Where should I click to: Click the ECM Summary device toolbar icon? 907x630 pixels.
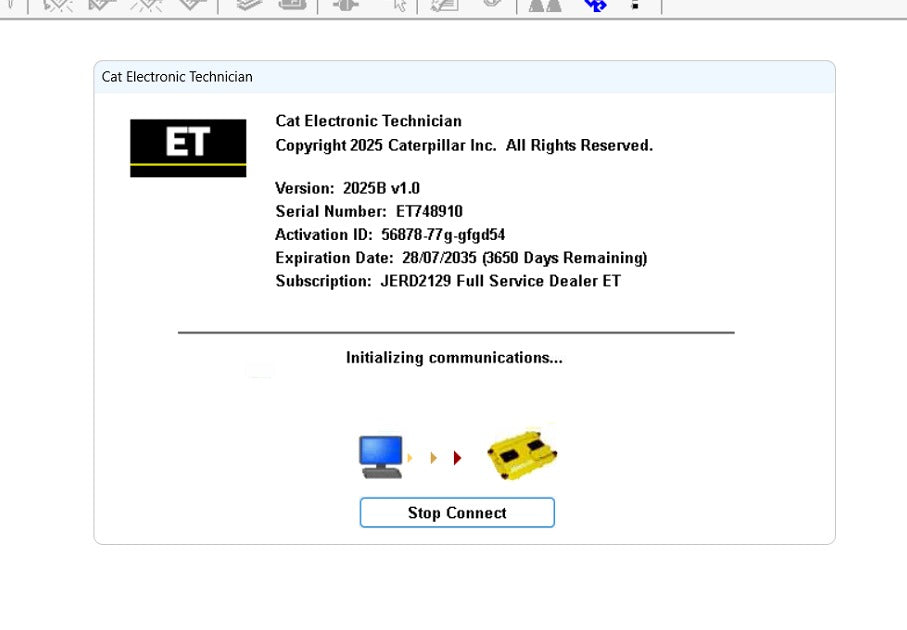point(294,6)
